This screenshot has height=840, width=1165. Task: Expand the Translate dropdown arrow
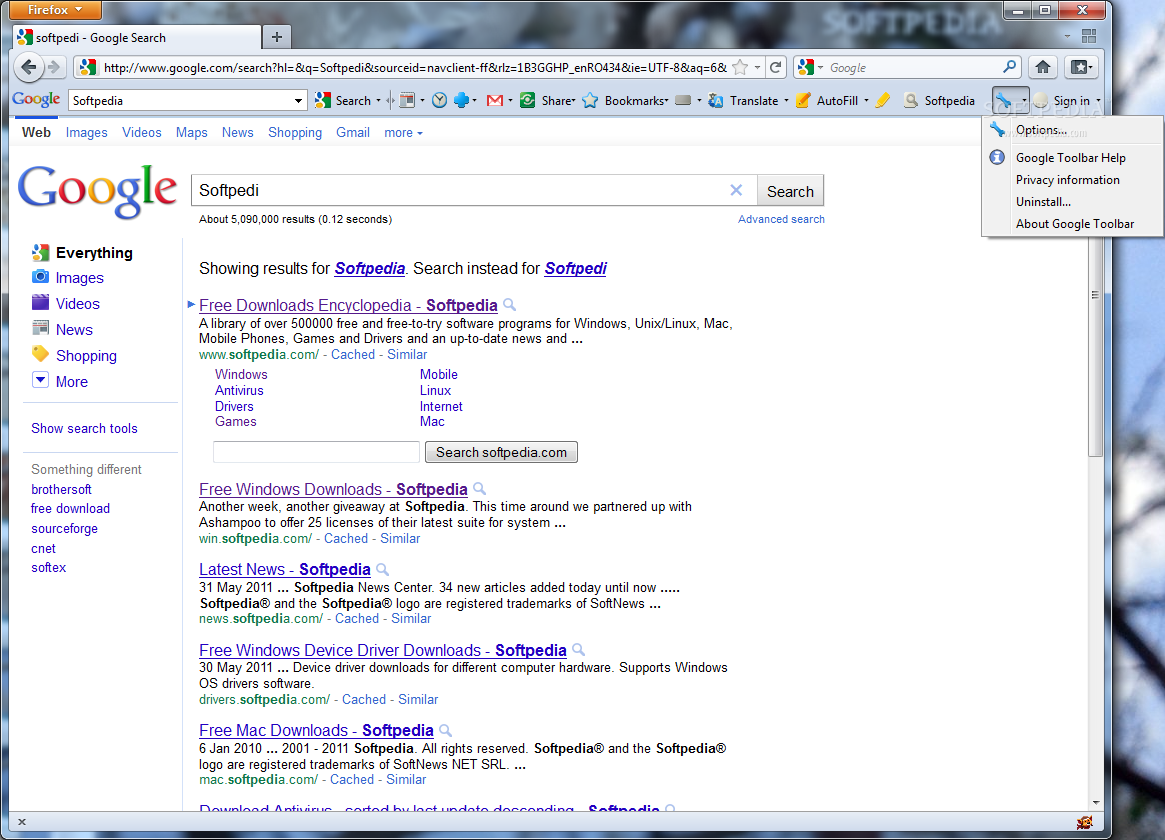(786, 100)
